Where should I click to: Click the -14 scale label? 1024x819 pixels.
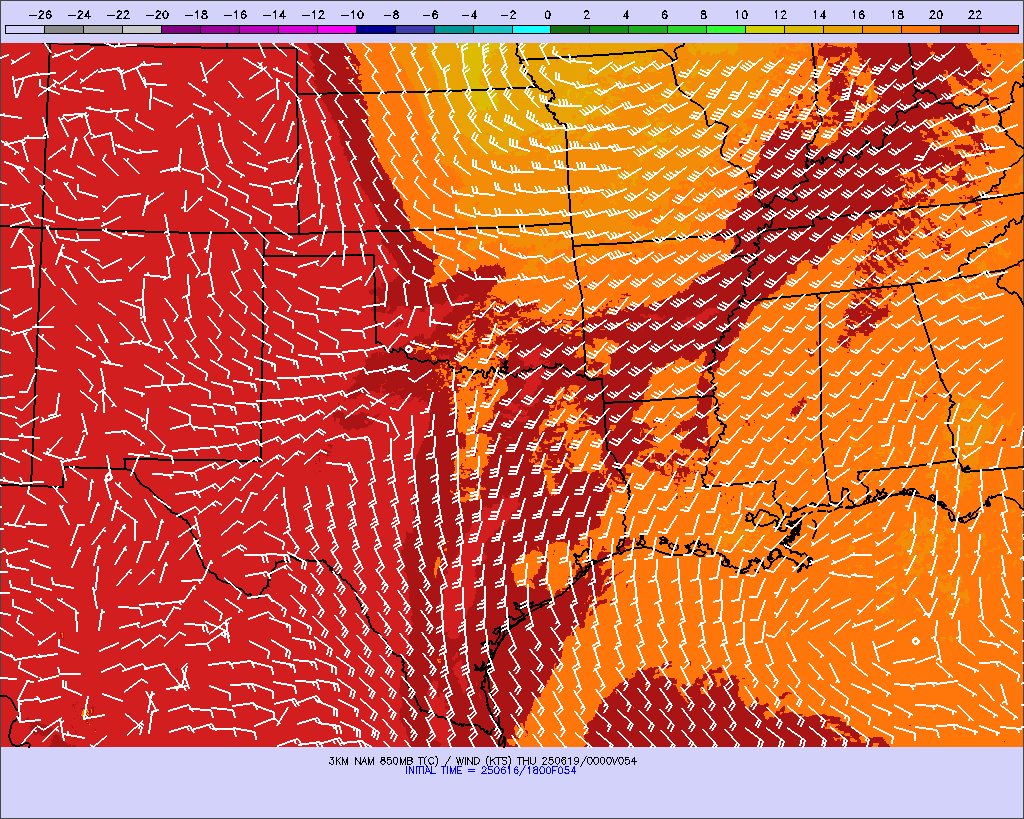click(x=275, y=14)
